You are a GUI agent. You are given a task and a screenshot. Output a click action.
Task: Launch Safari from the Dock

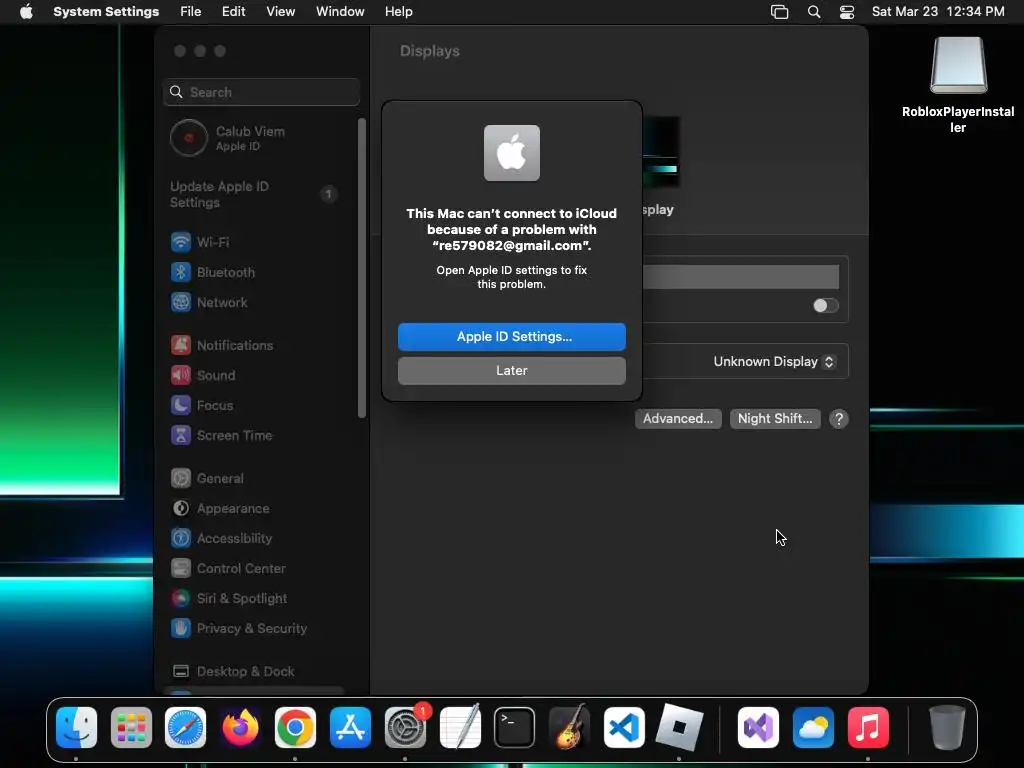(185, 728)
